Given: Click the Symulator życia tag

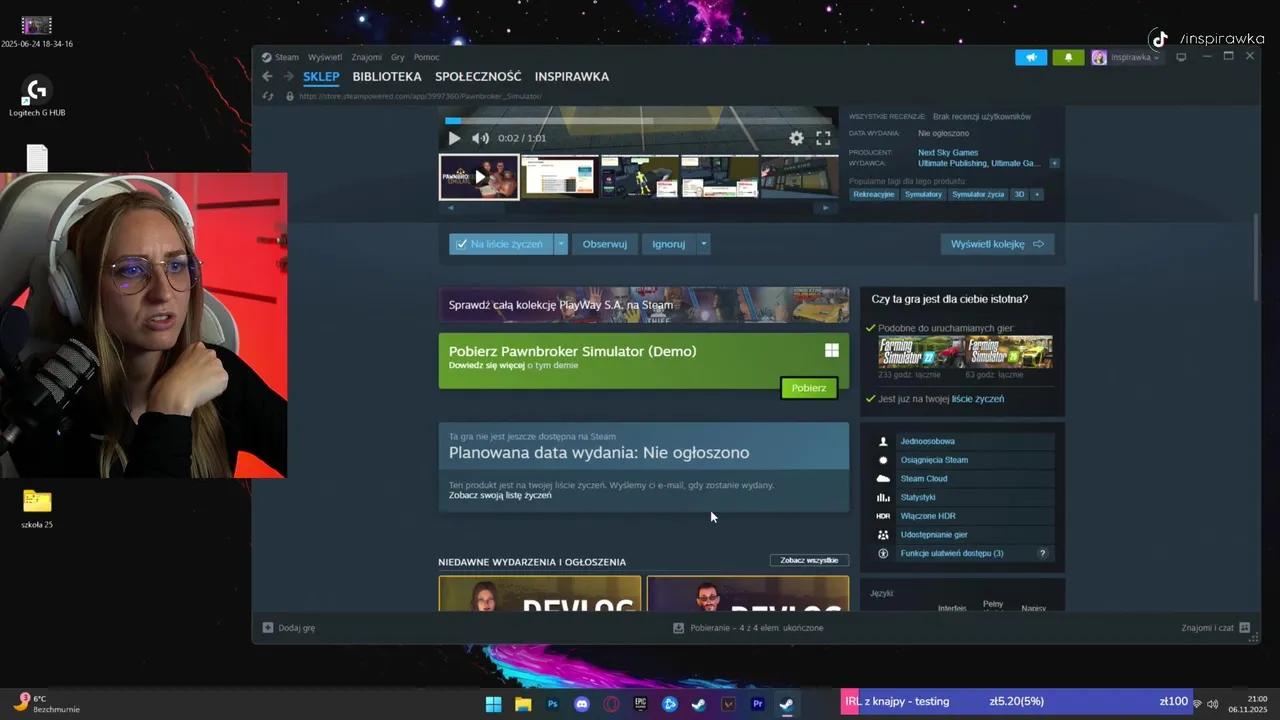Looking at the screenshot, I should [978, 194].
